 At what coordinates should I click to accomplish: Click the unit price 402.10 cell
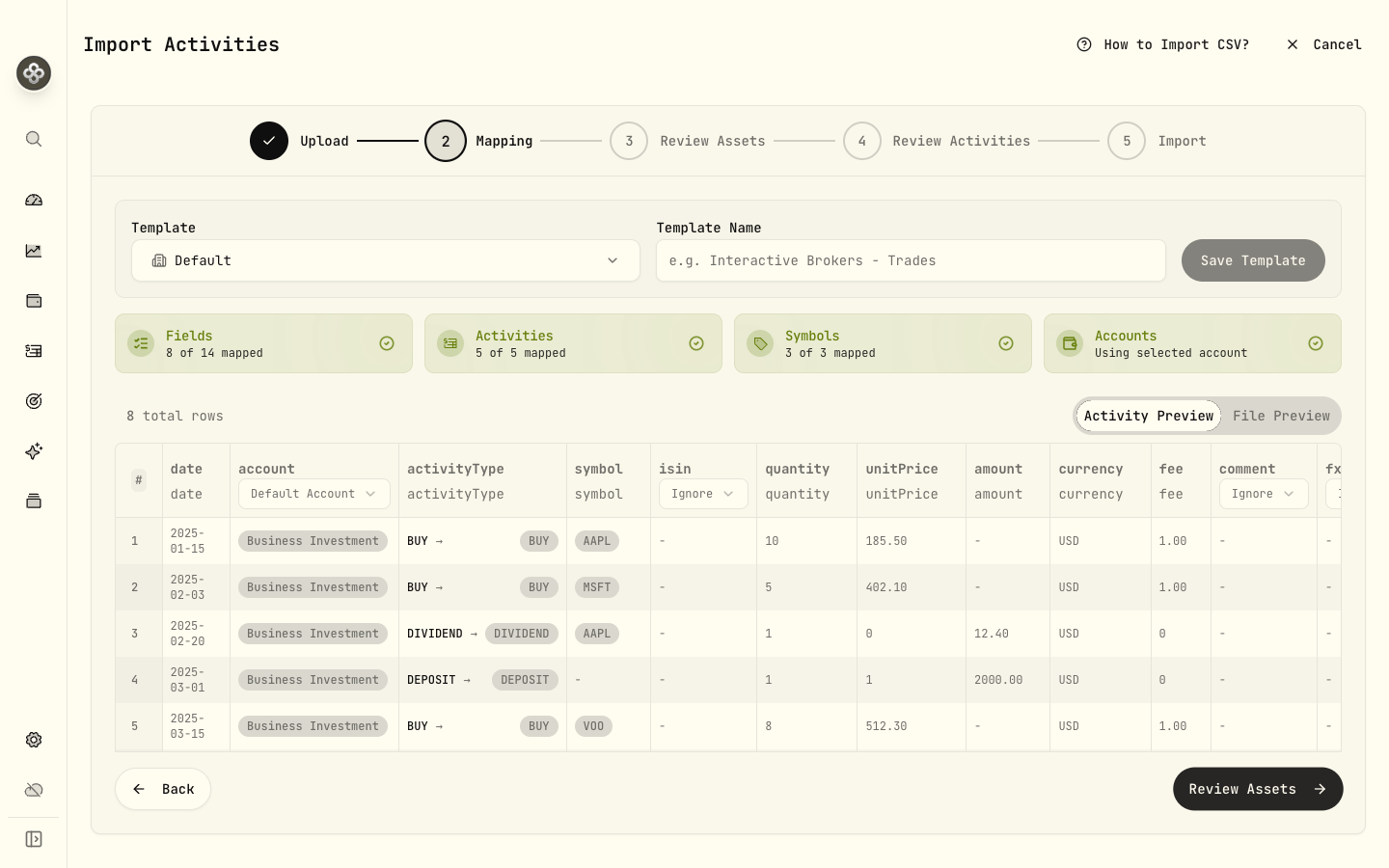911,587
